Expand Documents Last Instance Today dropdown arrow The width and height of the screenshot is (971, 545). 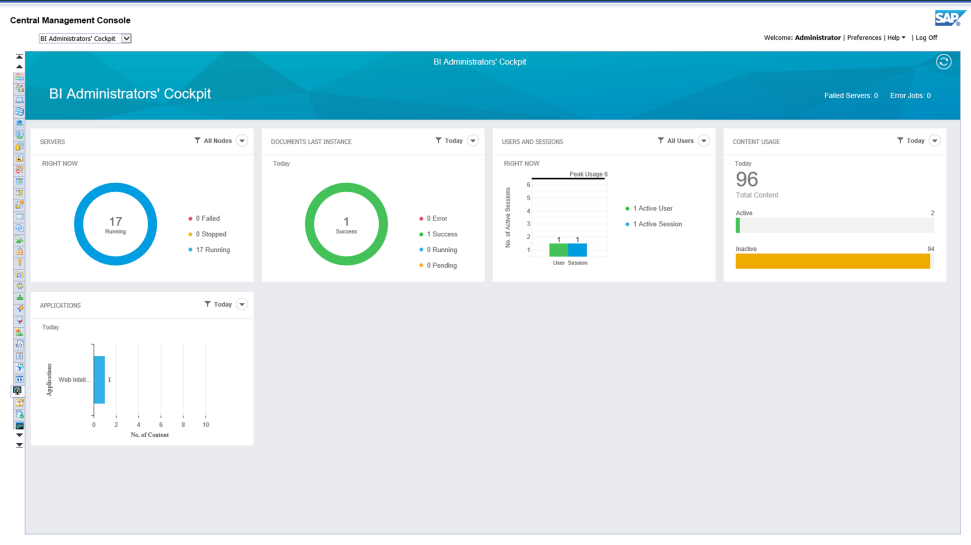473,141
